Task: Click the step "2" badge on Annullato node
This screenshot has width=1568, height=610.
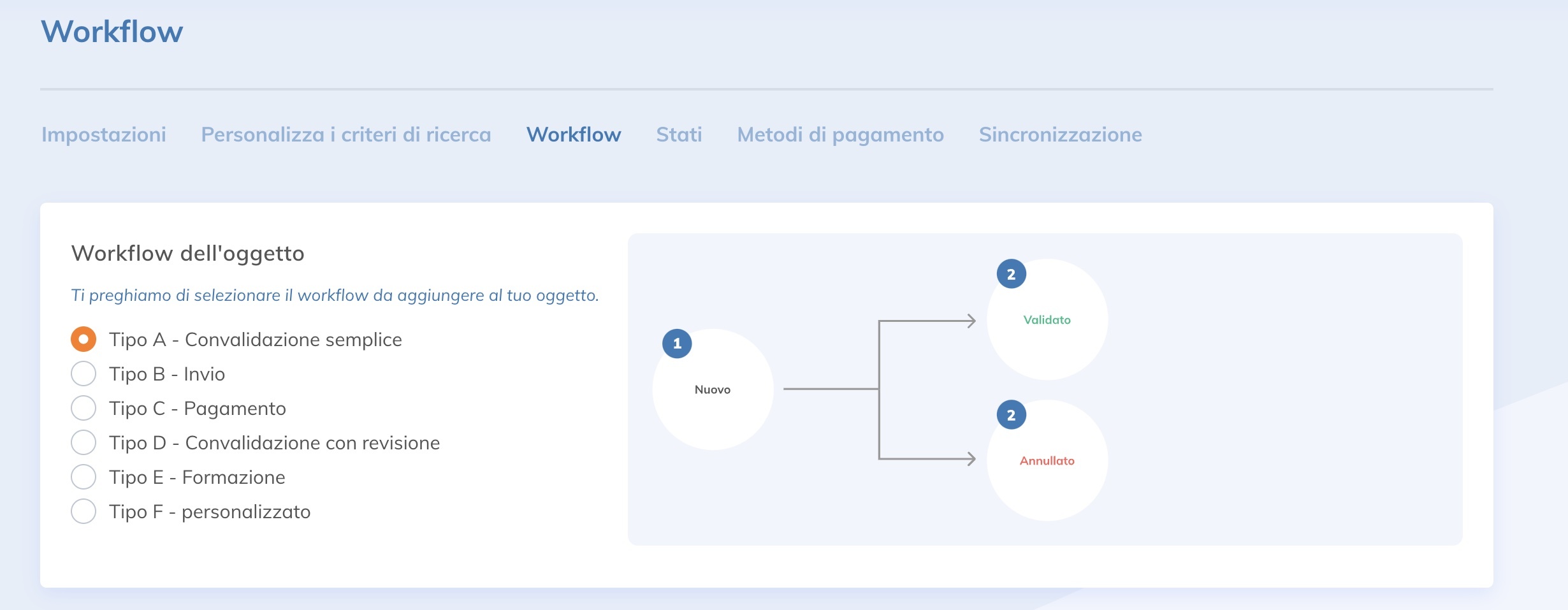Action: pyautogui.click(x=1011, y=415)
